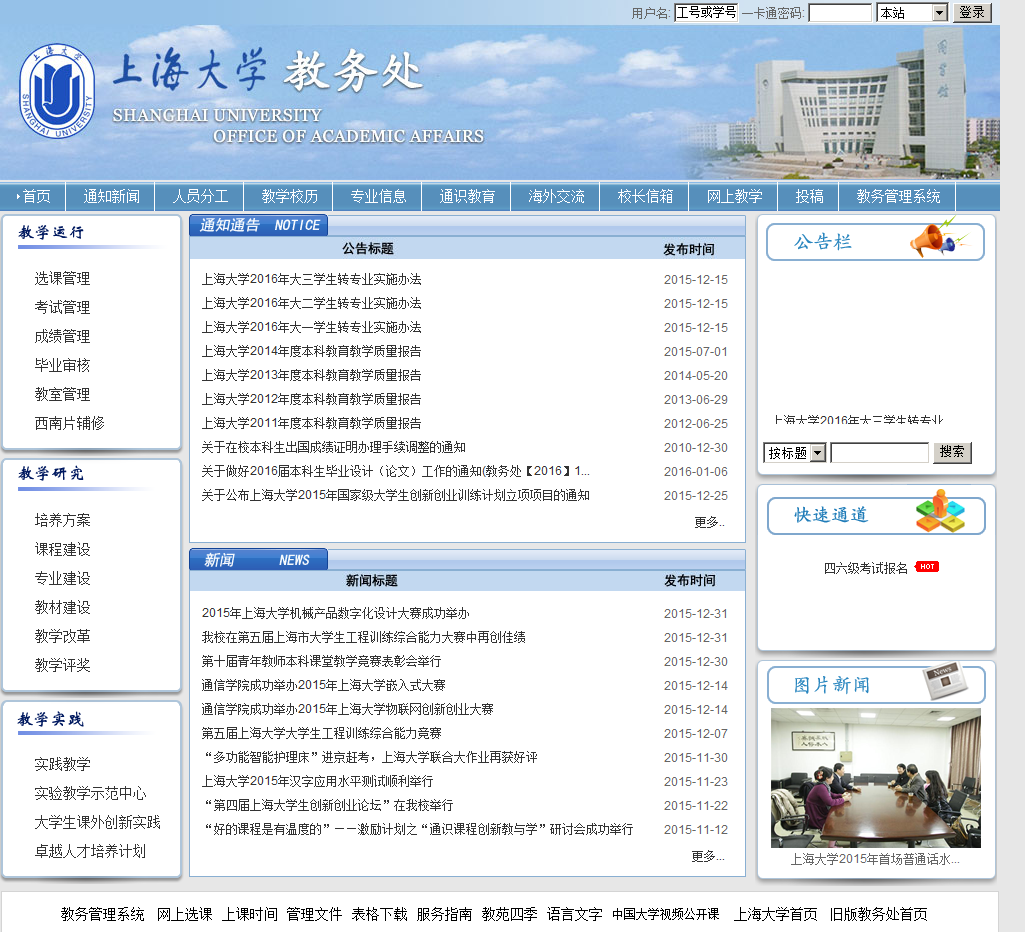Open 通识教育 navigation item
This screenshot has width=1025, height=932.
pyautogui.click(x=467, y=196)
